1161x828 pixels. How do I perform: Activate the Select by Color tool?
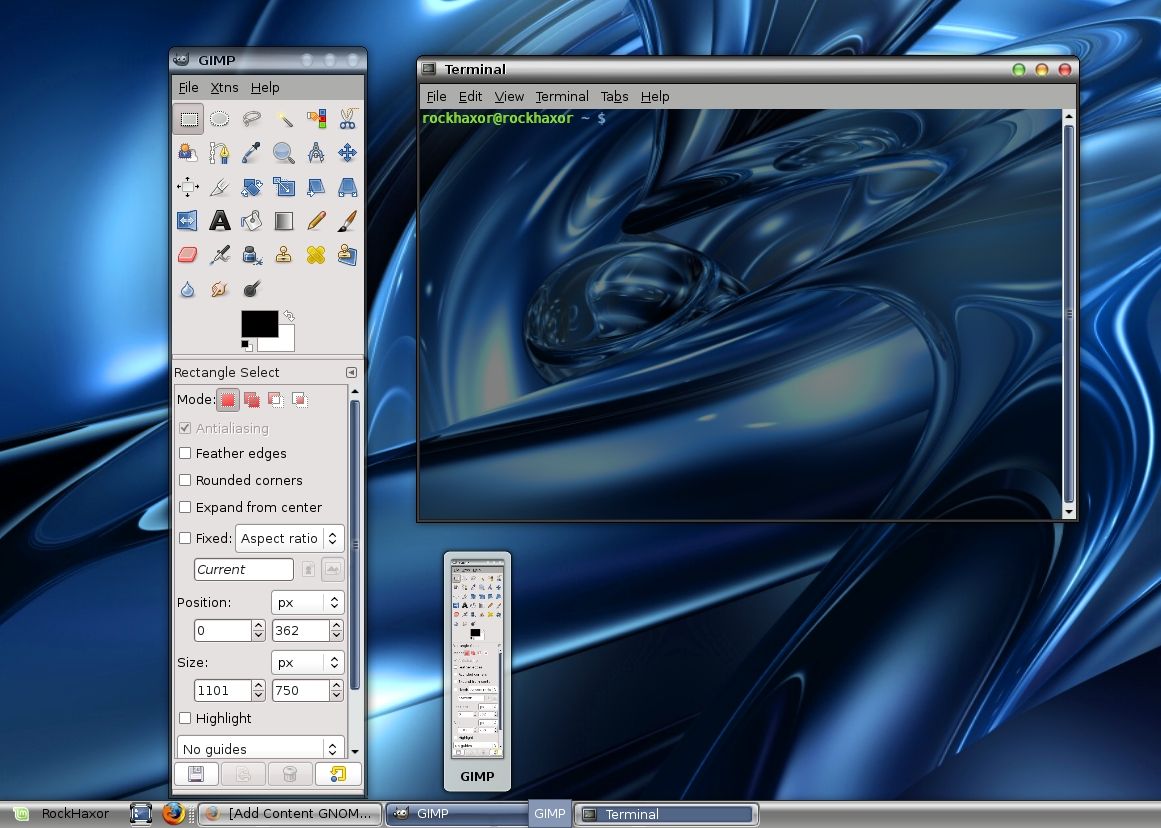coord(316,118)
